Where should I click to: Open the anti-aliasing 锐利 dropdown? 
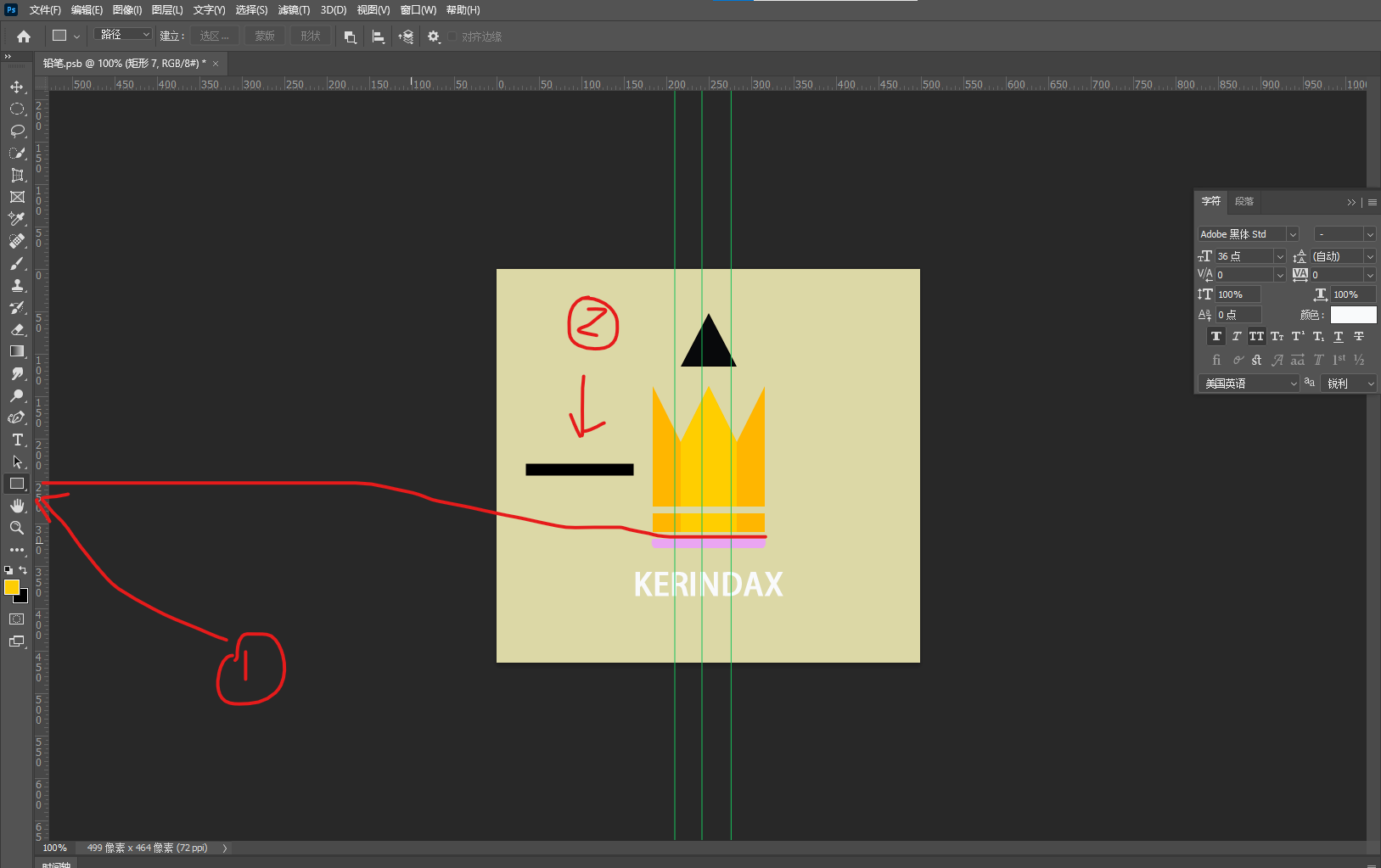(1349, 384)
